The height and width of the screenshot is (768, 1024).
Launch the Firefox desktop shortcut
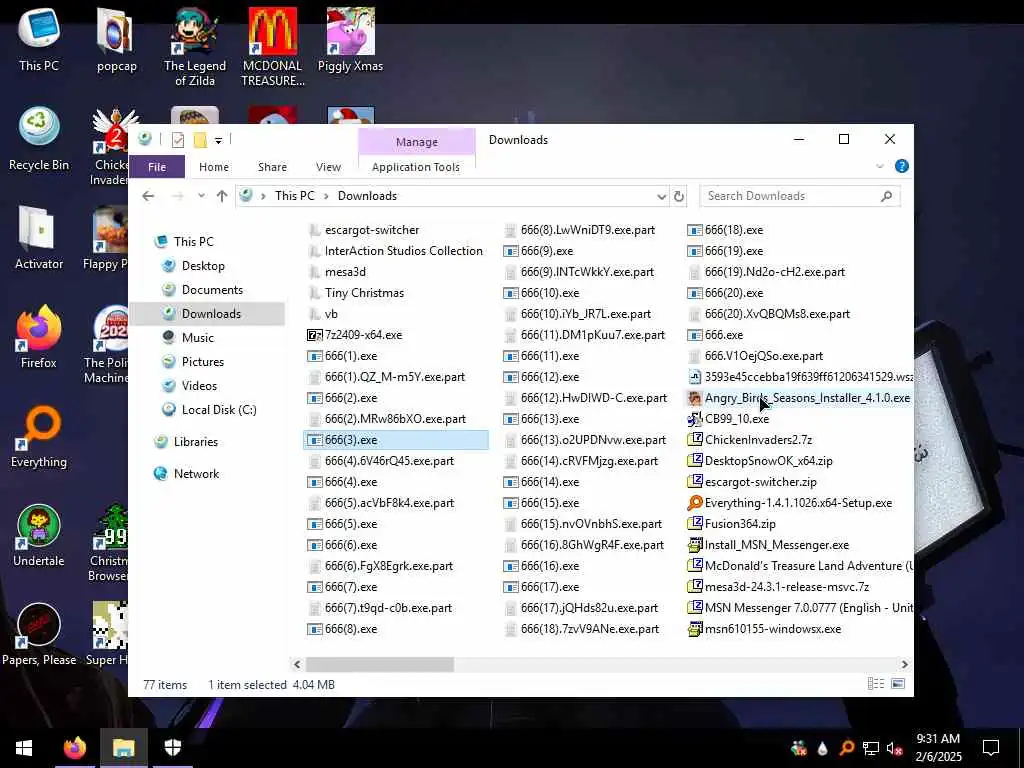tap(39, 337)
